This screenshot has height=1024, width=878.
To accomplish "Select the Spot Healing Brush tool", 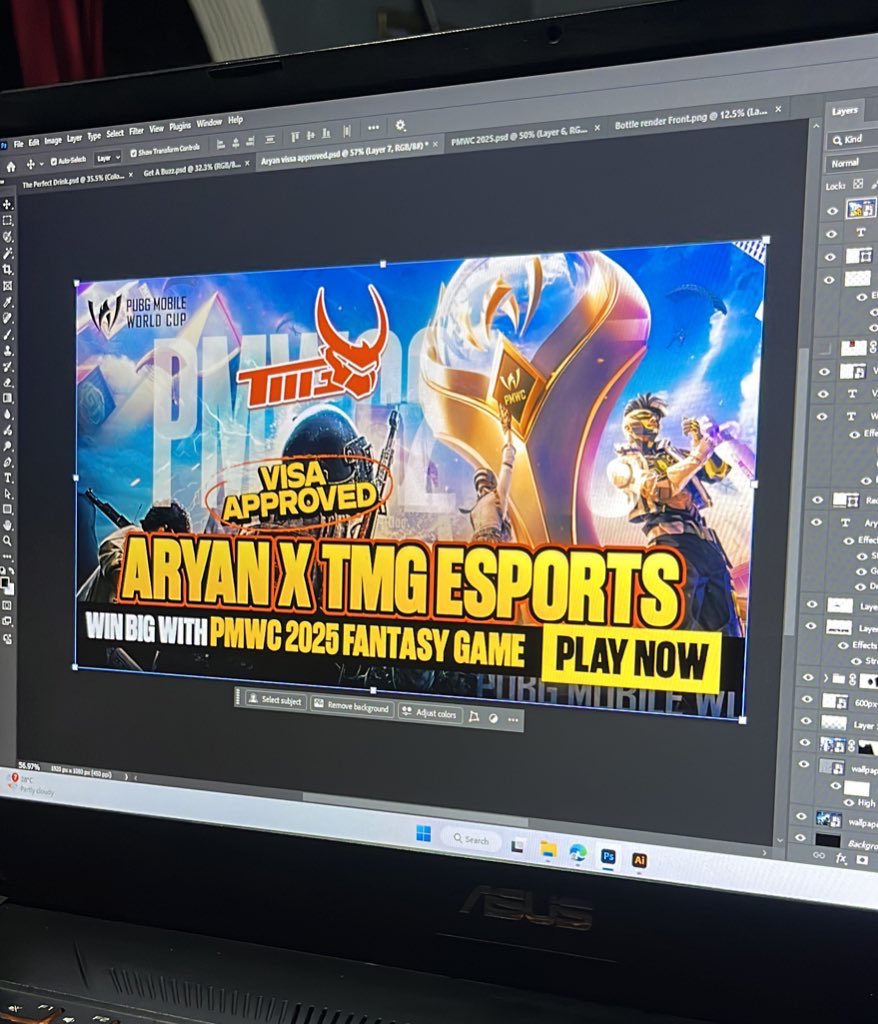I will pos(7,318).
